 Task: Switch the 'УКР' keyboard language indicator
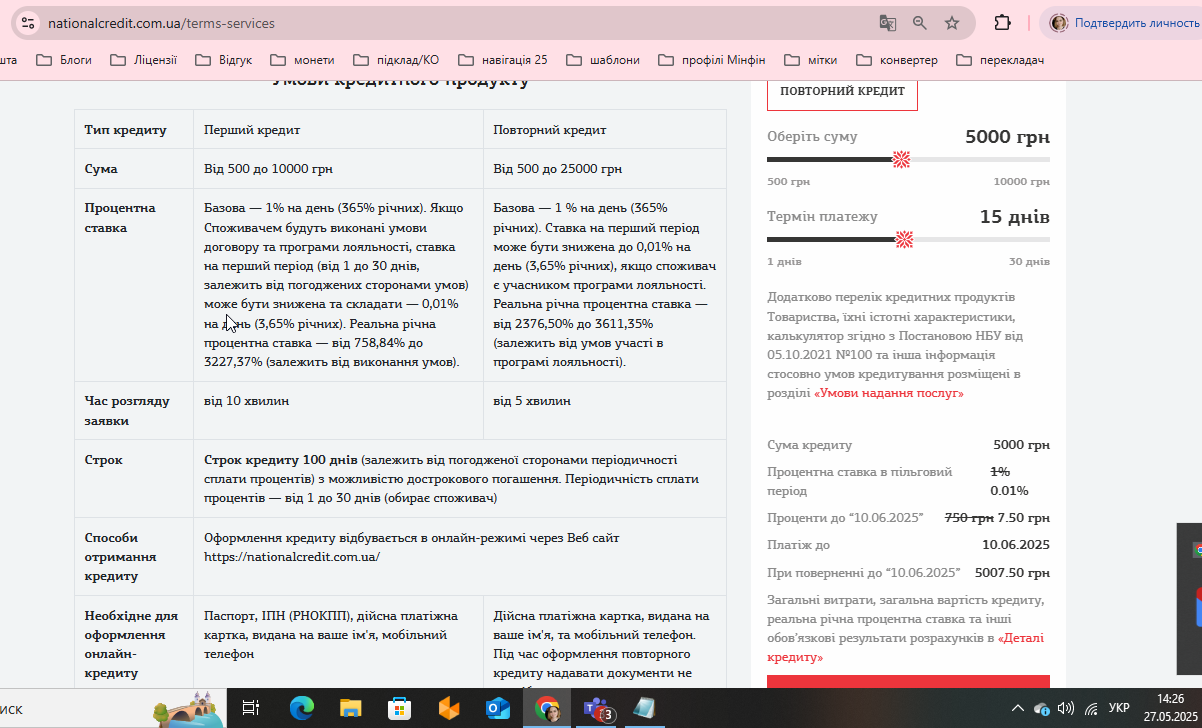pyautogui.click(x=1119, y=708)
